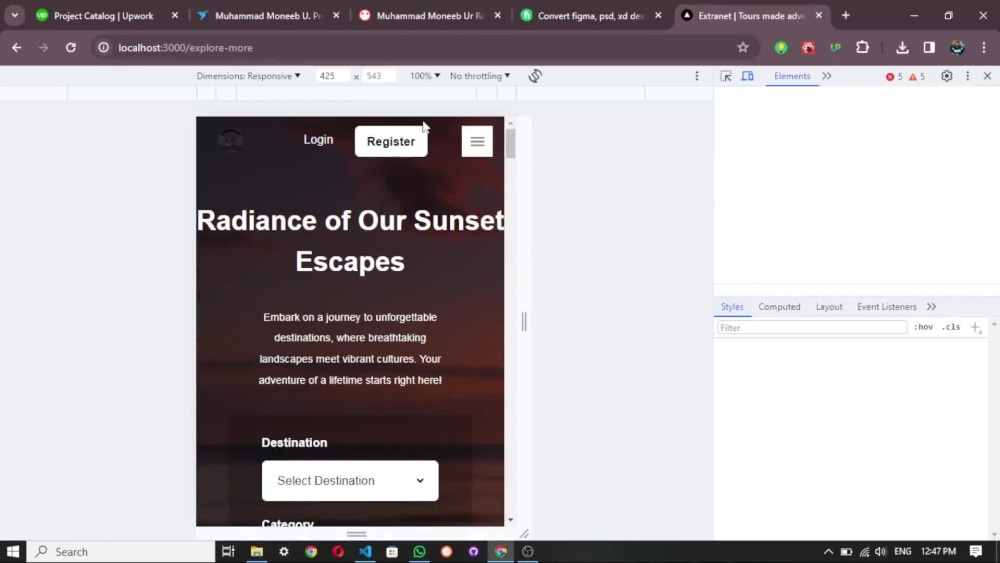The height and width of the screenshot is (563, 1000).
Task: Click the Upwork extension icon in toolbar
Action: click(835, 47)
